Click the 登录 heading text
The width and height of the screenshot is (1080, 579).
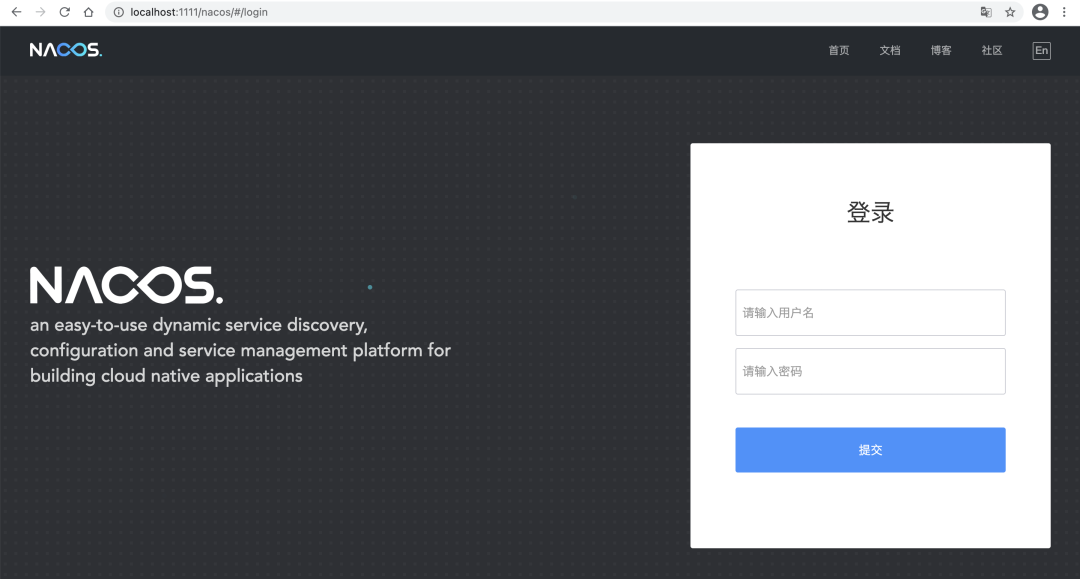(870, 212)
